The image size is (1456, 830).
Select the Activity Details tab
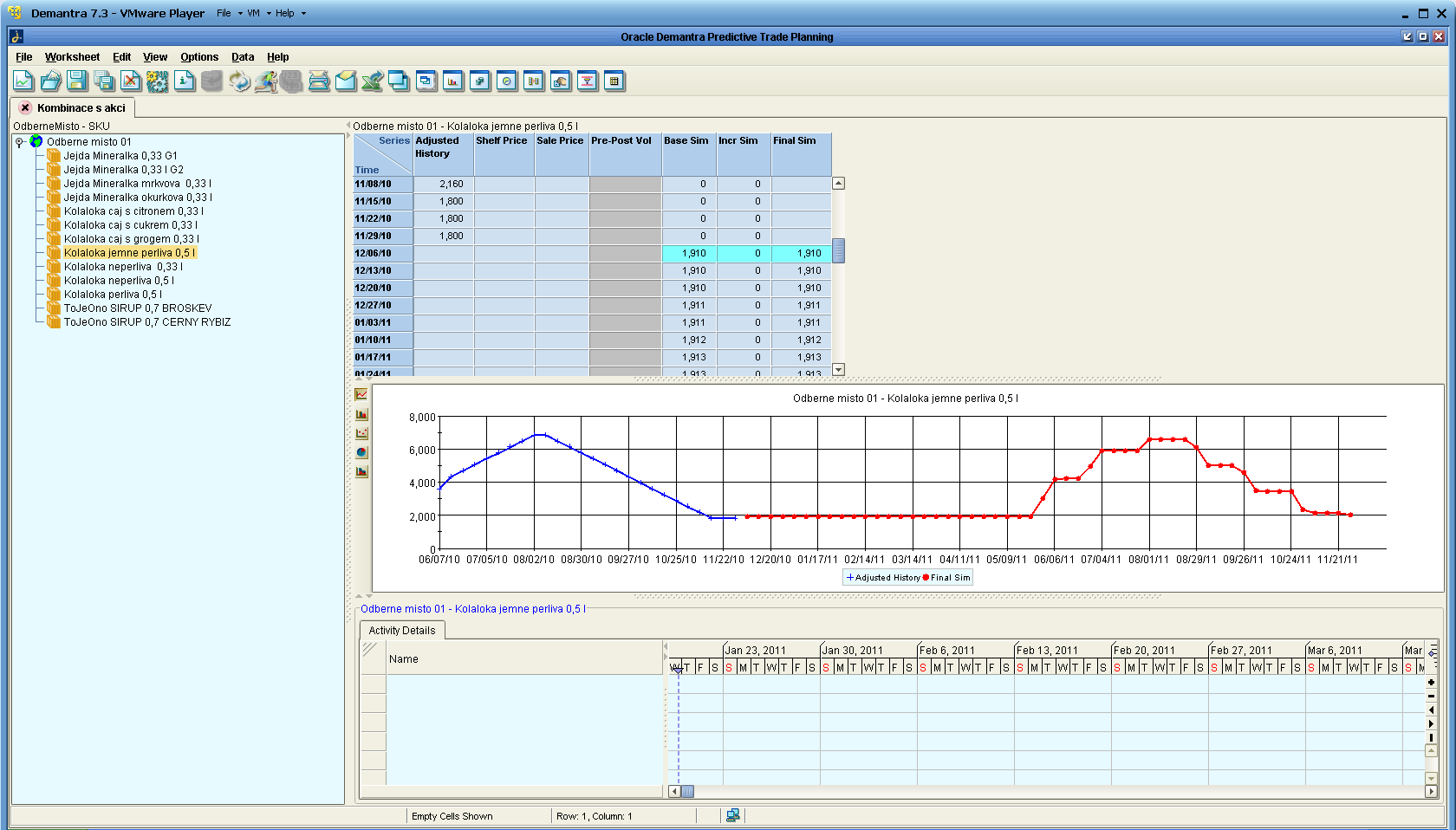[402, 631]
